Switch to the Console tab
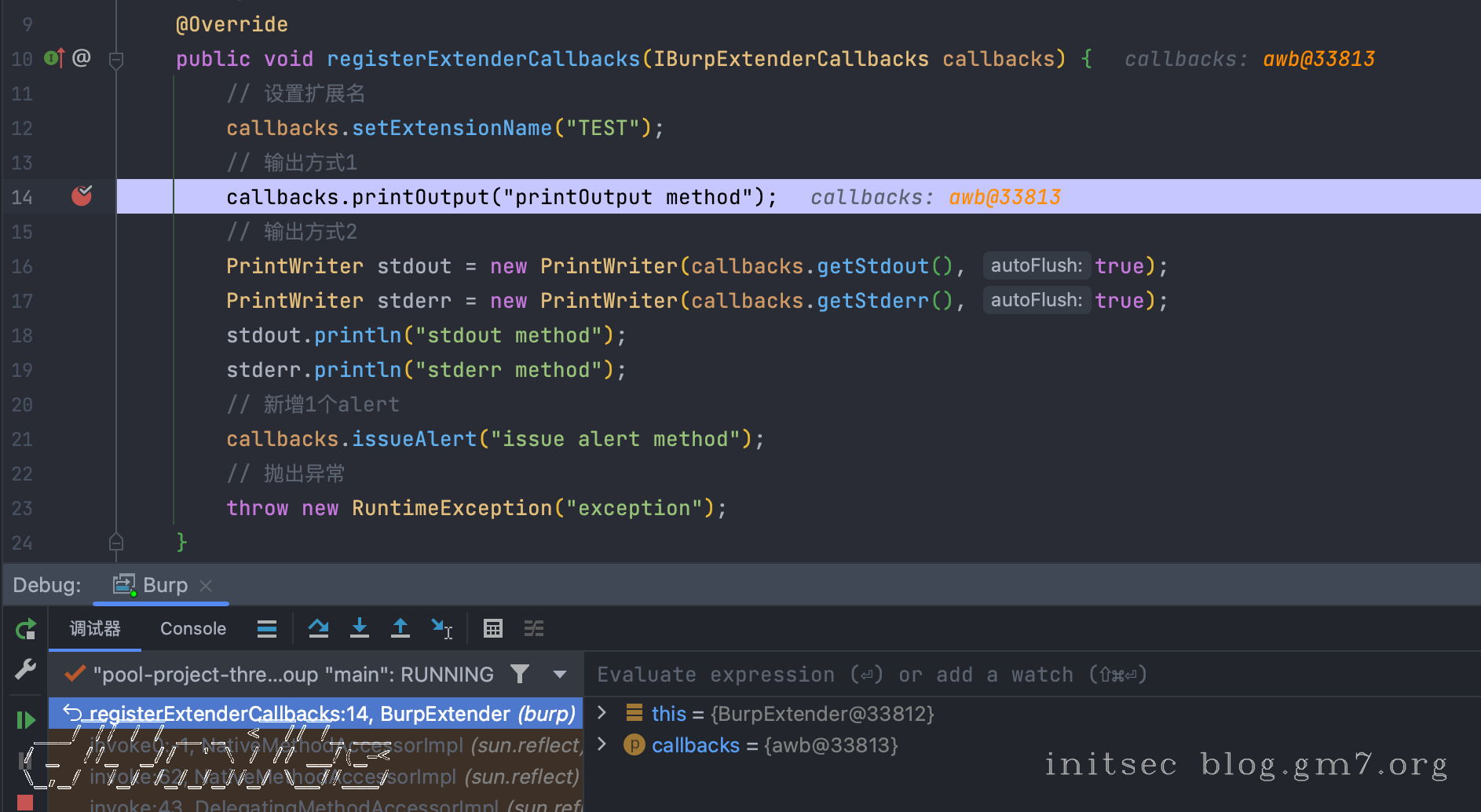This screenshot has height=812, width=1481. point(192,628)
